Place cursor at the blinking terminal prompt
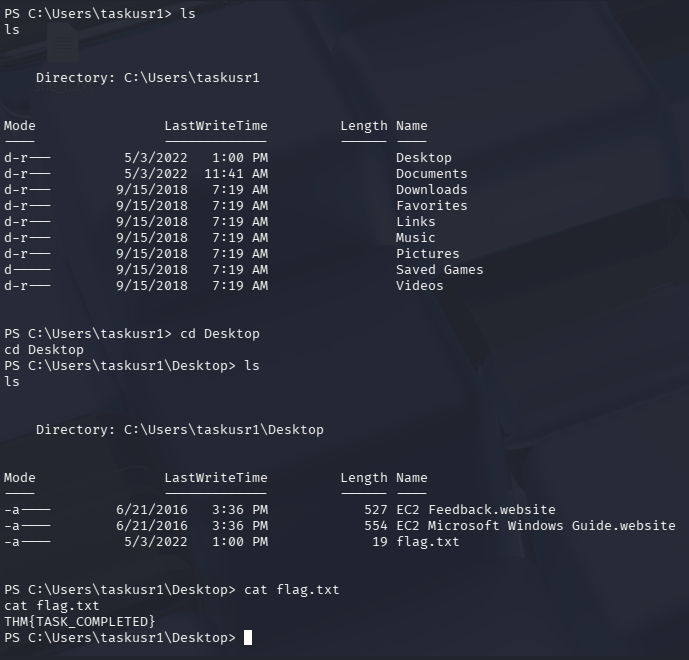 (248, 638)
